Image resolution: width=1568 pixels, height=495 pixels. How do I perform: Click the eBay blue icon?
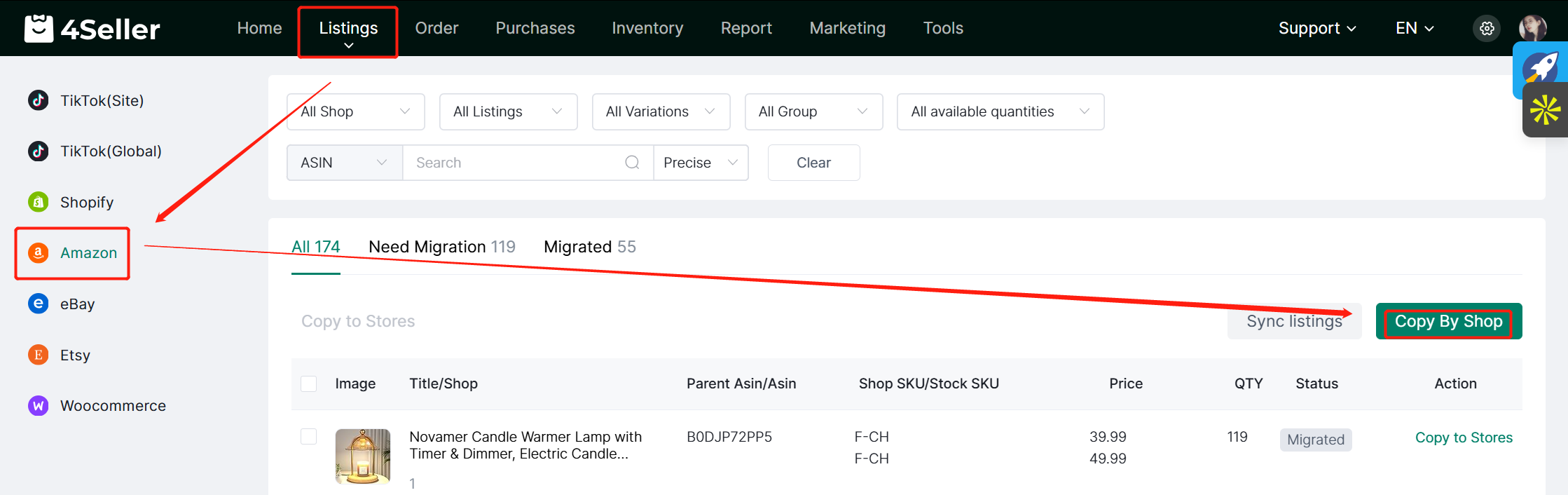(39, 304)
